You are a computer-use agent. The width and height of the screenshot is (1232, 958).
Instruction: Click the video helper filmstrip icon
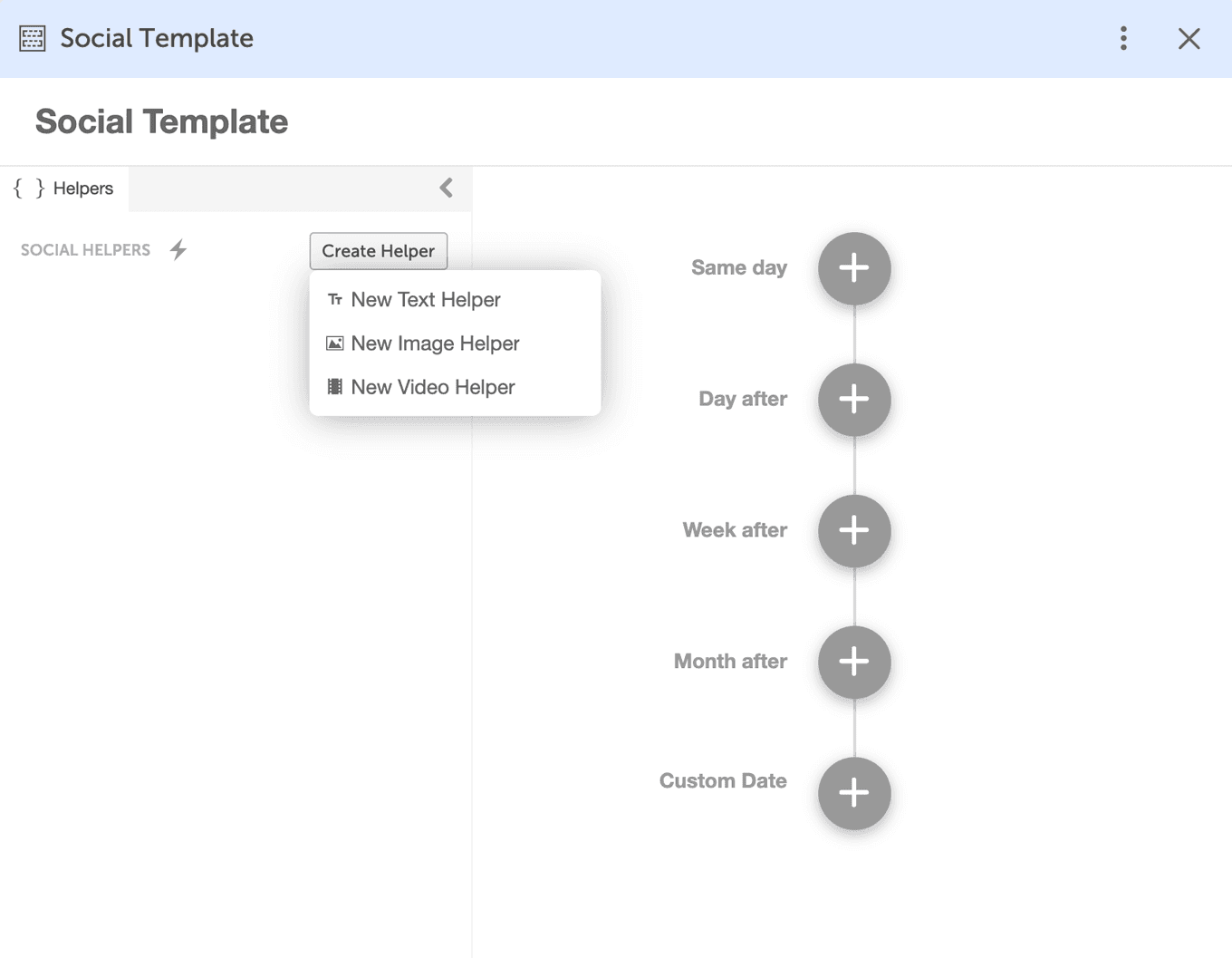[x=334, y=386]
